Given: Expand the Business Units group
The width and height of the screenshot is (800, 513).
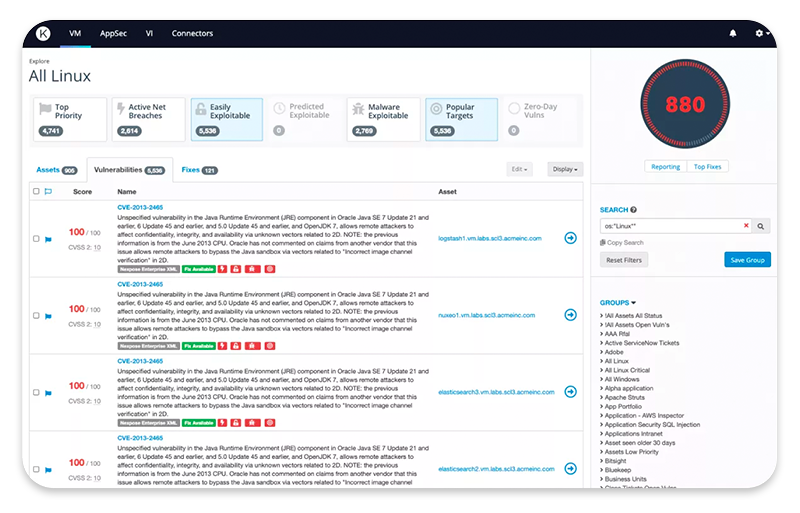Looking at the screenshot, I should pos(625,479).
